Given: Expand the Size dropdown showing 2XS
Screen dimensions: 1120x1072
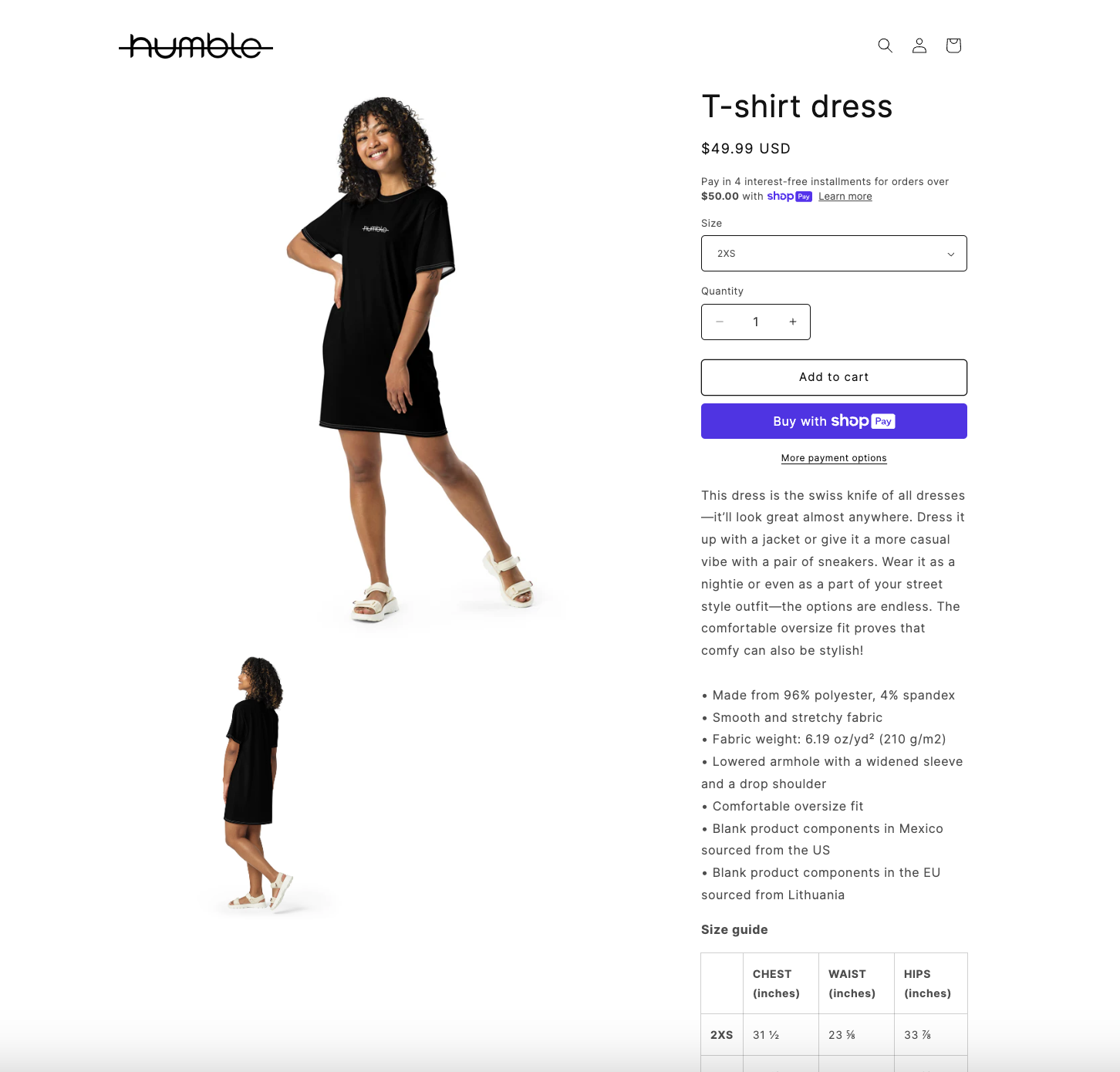Looking at the screenshot, I should 834,254.
